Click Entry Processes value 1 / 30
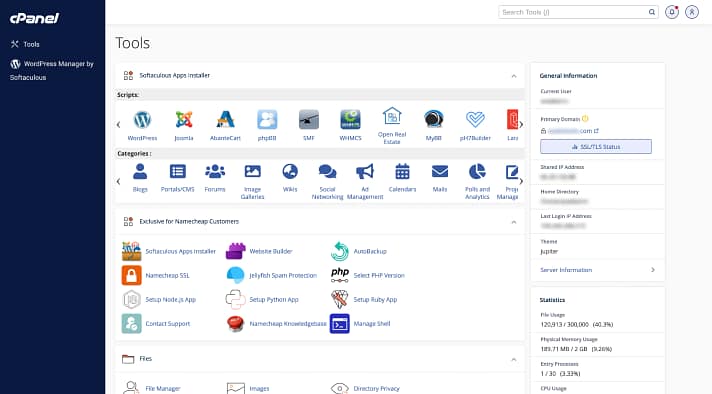The height and width of the screenshot is (394, 712). (548, 374)
